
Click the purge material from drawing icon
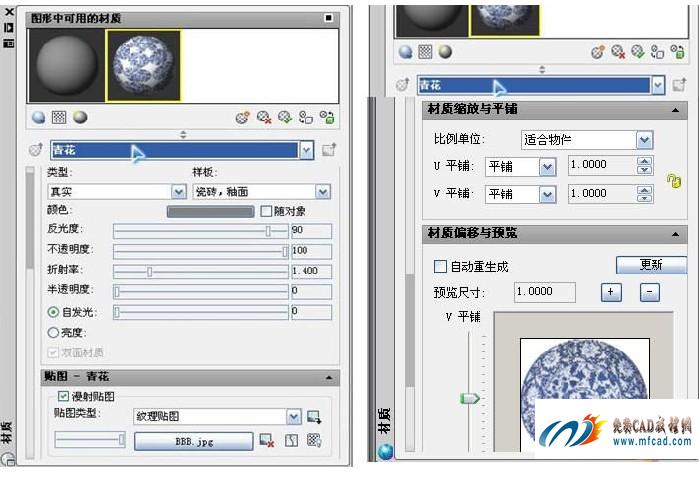(x=264, y=117)
